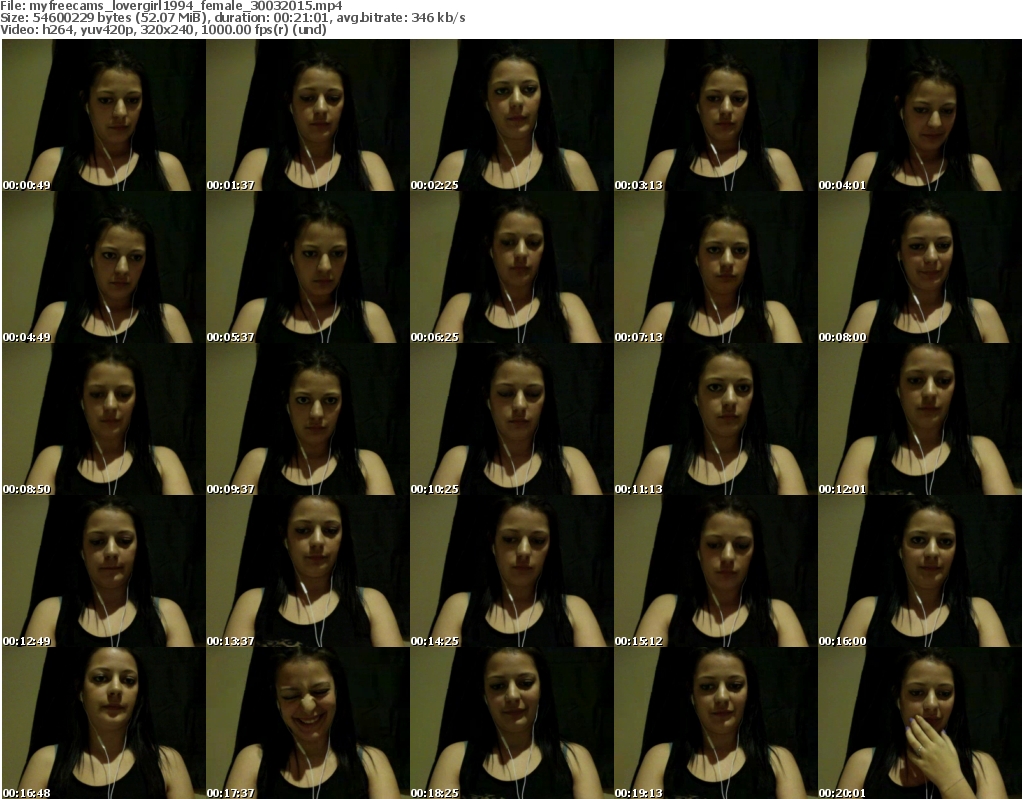The image size is (1024, 799).
Task: Select the thumbnail stamped 00:03:13
Action: (x=715, y=115)
